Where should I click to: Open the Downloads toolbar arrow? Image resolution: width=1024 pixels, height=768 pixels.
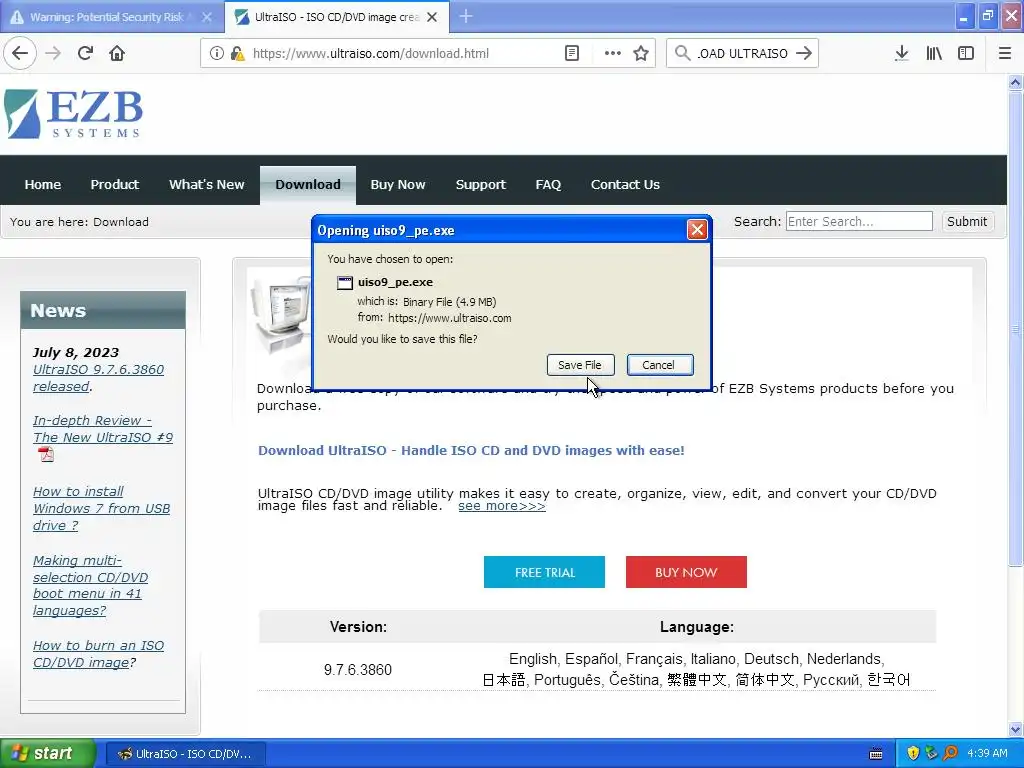902,53
